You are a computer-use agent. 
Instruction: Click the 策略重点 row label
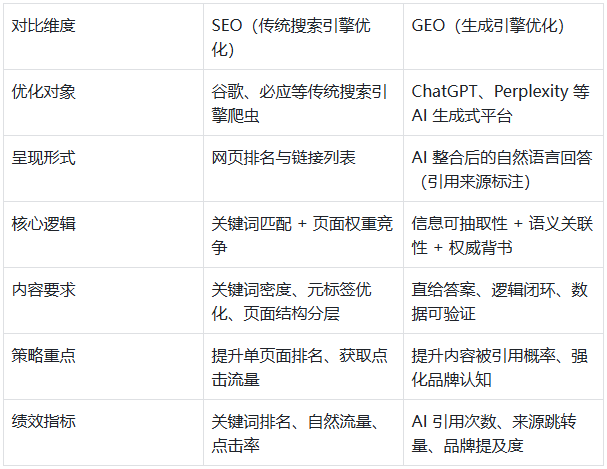click(44, 355)
